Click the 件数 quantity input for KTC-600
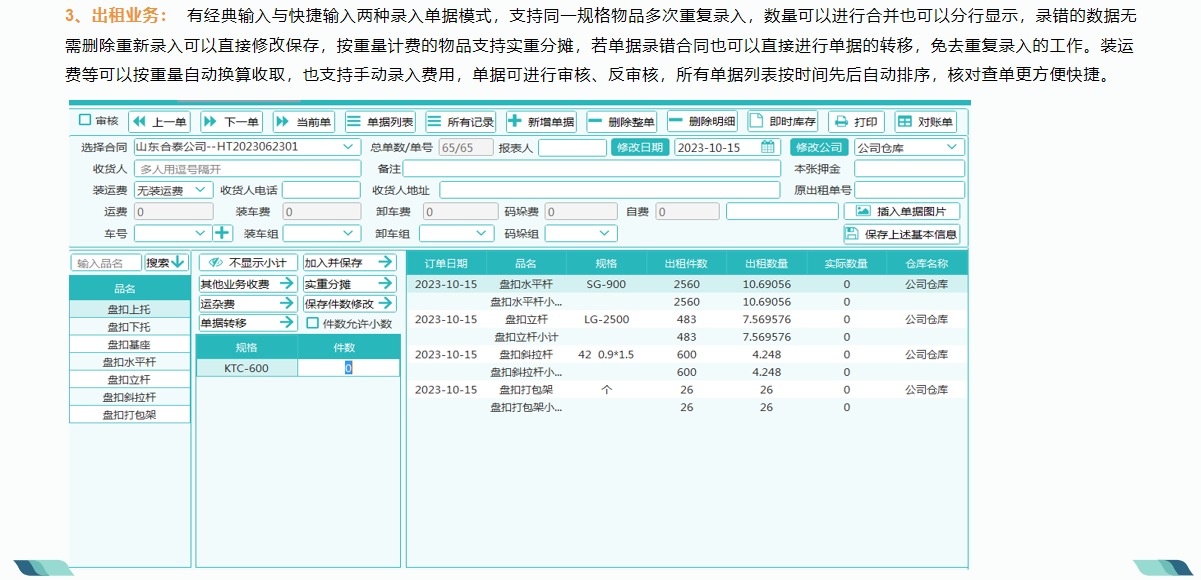The image size is (1201, 580). point(349,367)
